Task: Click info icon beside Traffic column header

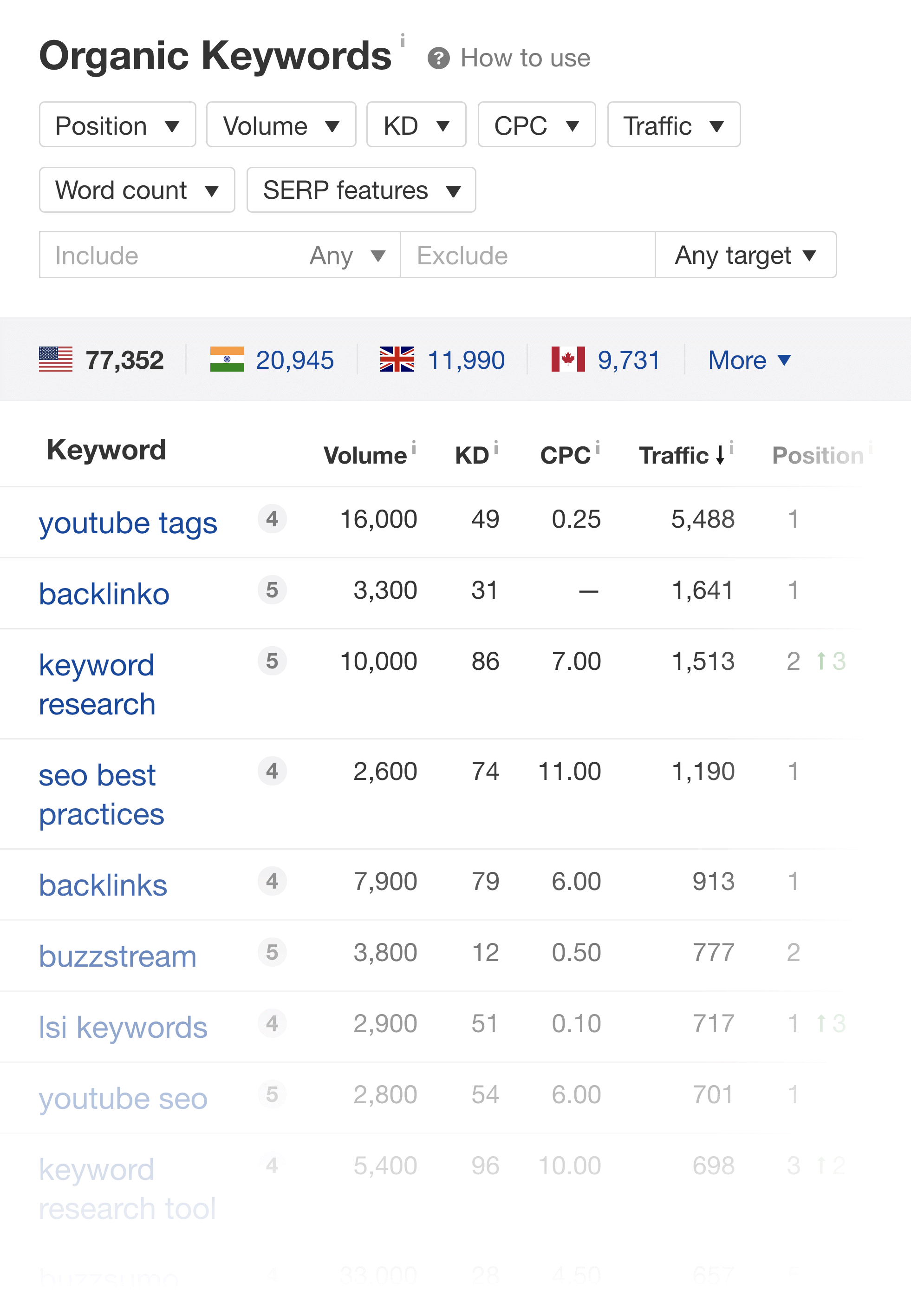Action: point(731,447)
